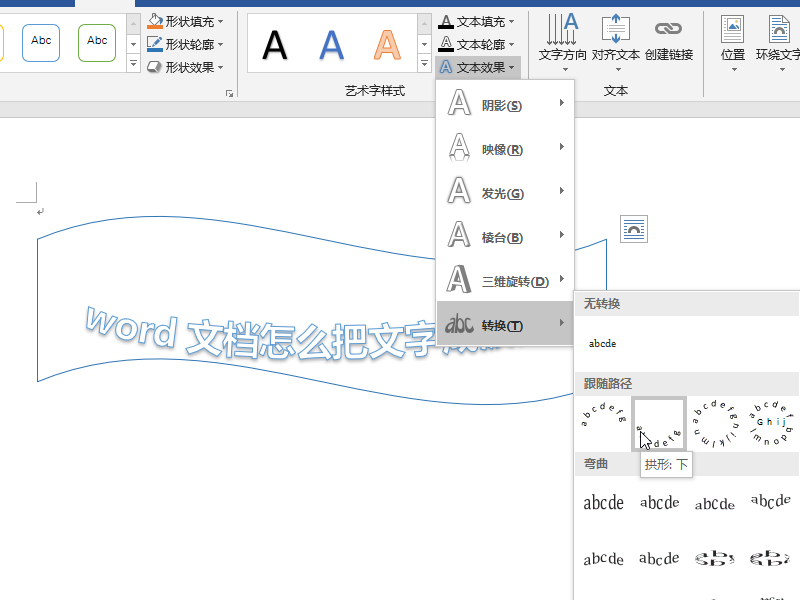This screenshot has height=600, width=800.
Task: Open the 阴影(S) shadow submenu
Action: 505,104
